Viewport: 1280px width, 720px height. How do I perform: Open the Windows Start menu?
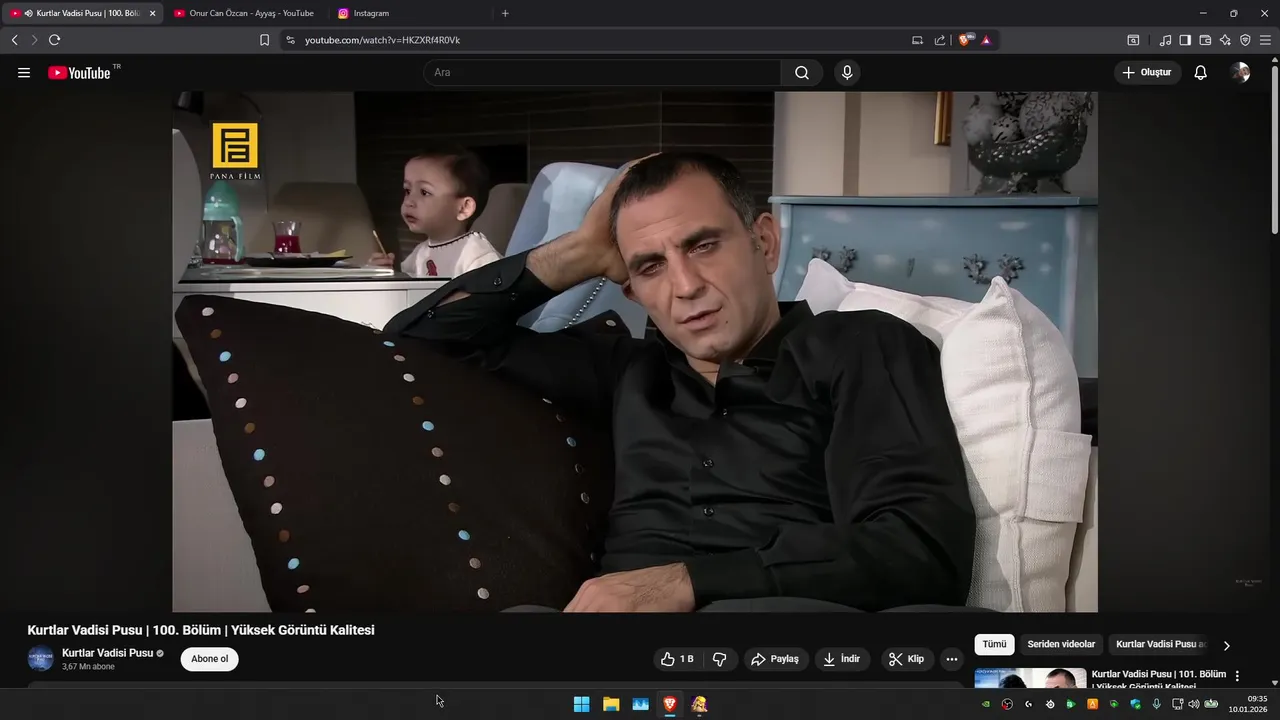[x=581, y=704]
